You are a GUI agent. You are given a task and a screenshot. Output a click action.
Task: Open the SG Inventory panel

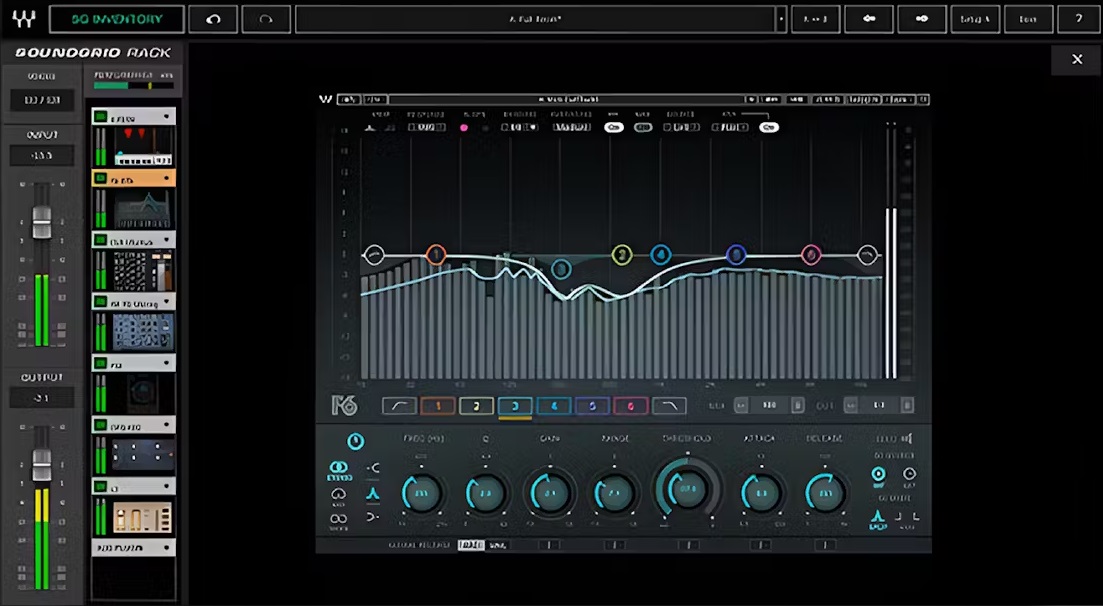tap(117, 20)
